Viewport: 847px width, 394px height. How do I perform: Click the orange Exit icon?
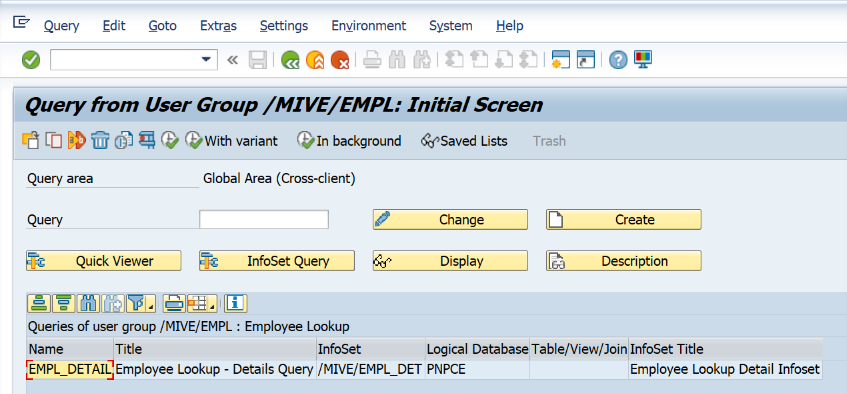pos(315,60)
